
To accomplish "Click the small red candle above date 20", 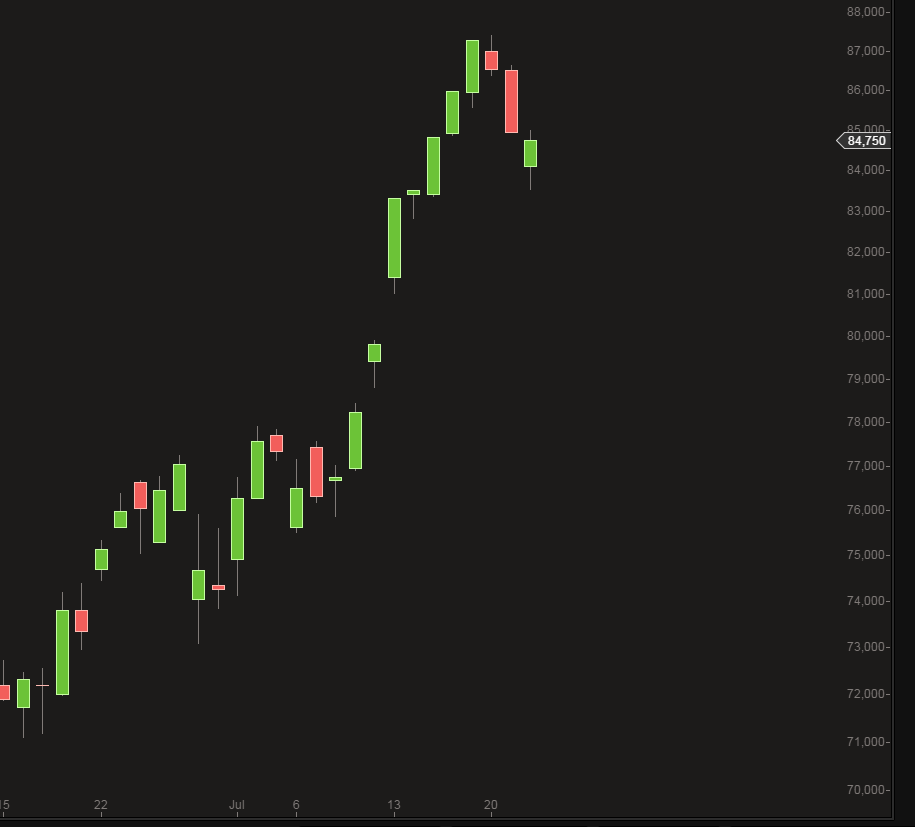I will tap(491, 60).
